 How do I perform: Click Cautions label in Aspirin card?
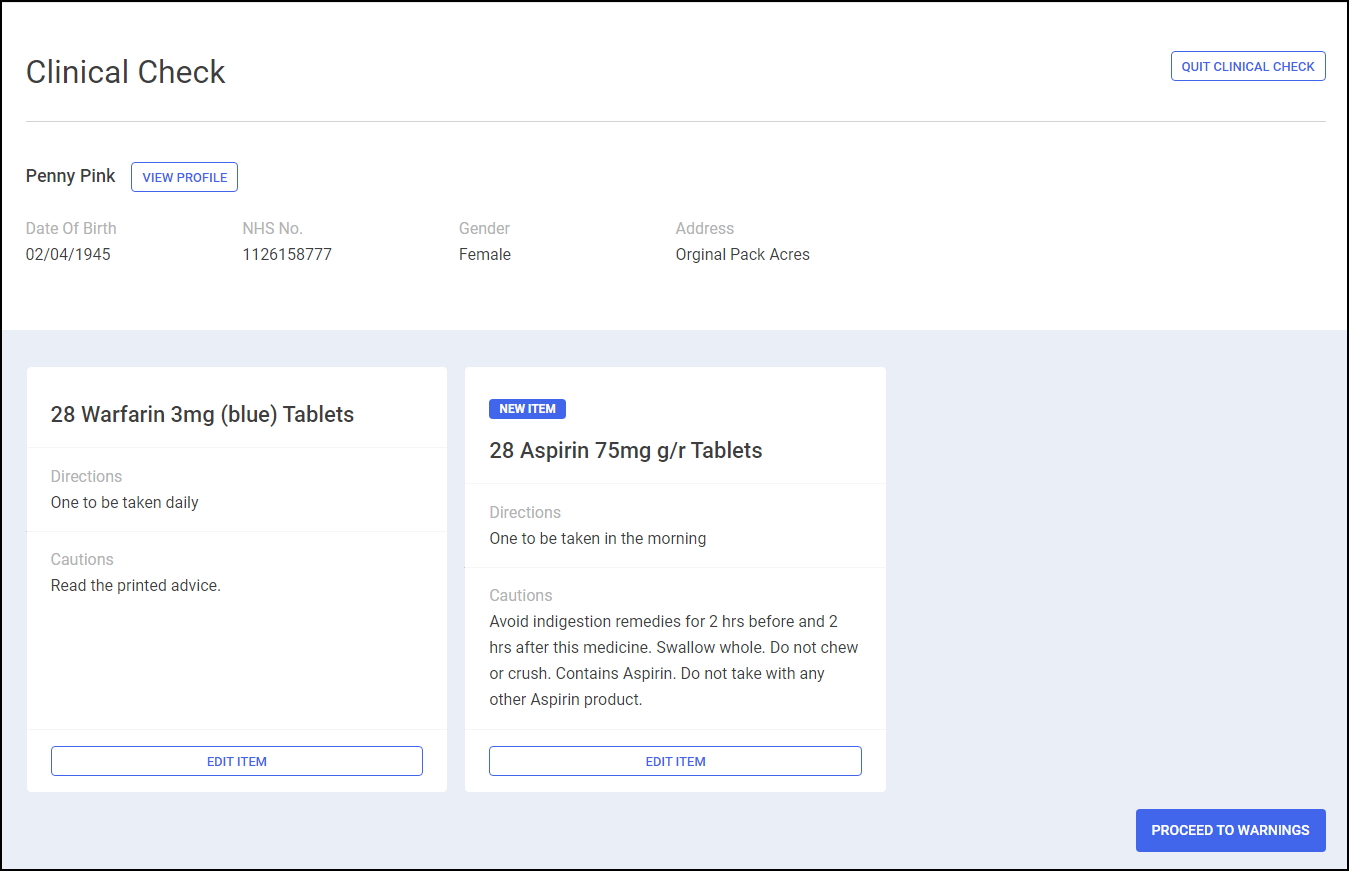[x=521, y=595]
